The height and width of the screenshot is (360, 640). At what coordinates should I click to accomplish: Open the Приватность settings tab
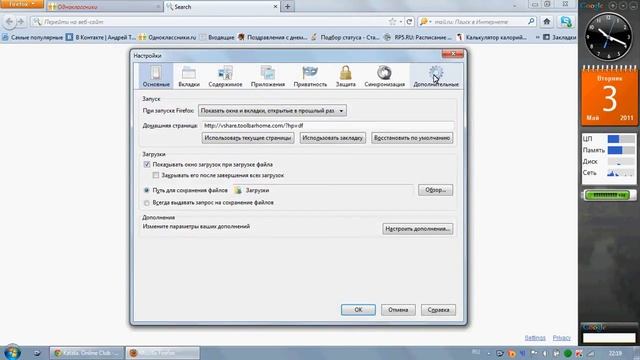(x=310, y=76)
